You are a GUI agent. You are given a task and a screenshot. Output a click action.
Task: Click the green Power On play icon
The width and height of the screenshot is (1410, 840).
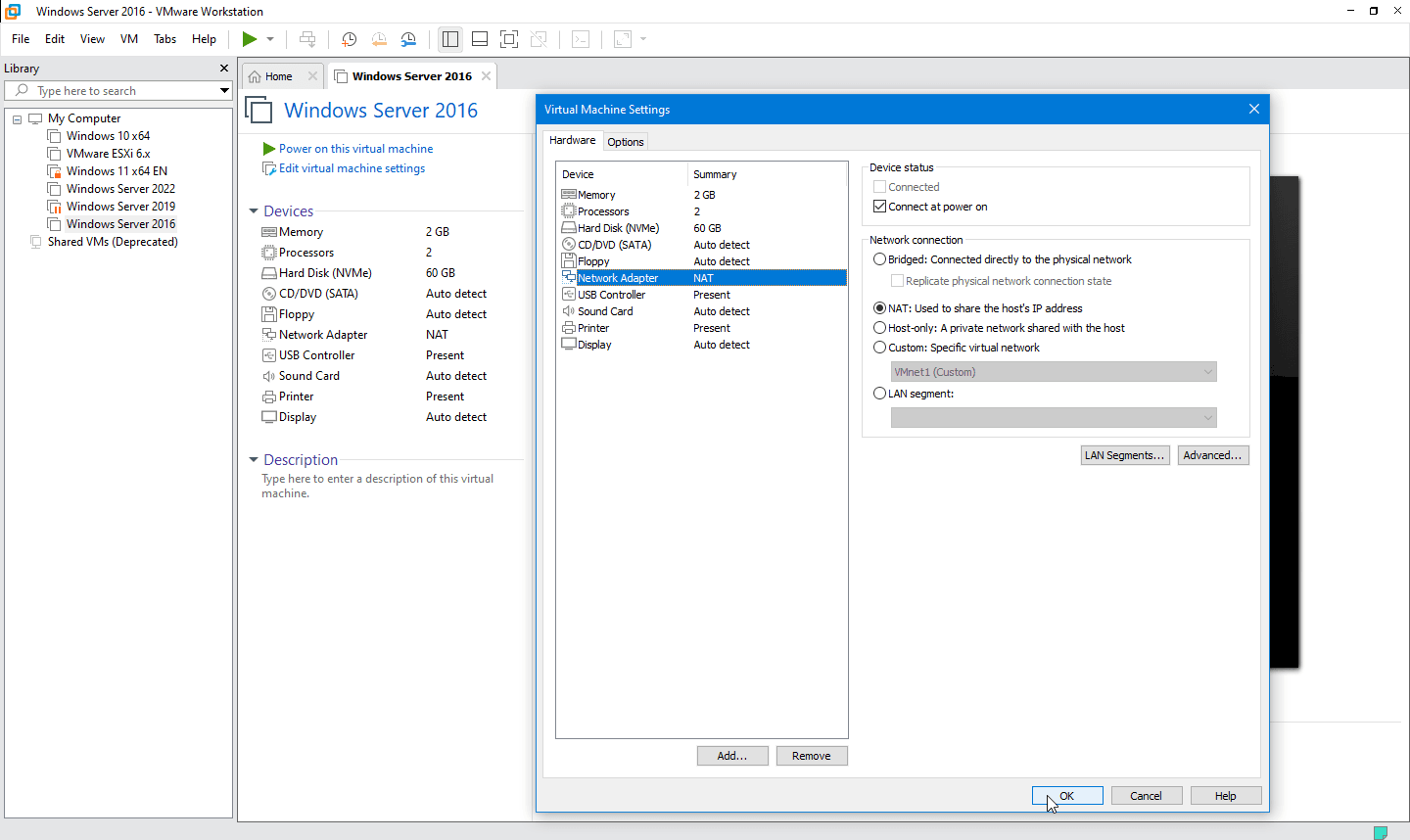(x=250, y=39)
